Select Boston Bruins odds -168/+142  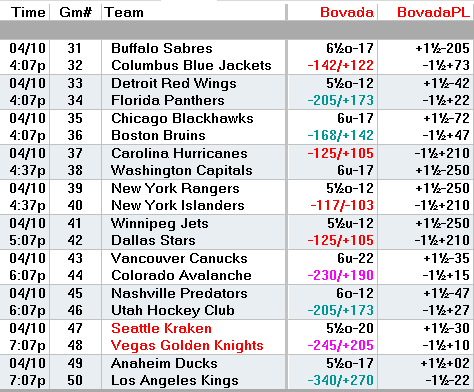coord(340,135)
